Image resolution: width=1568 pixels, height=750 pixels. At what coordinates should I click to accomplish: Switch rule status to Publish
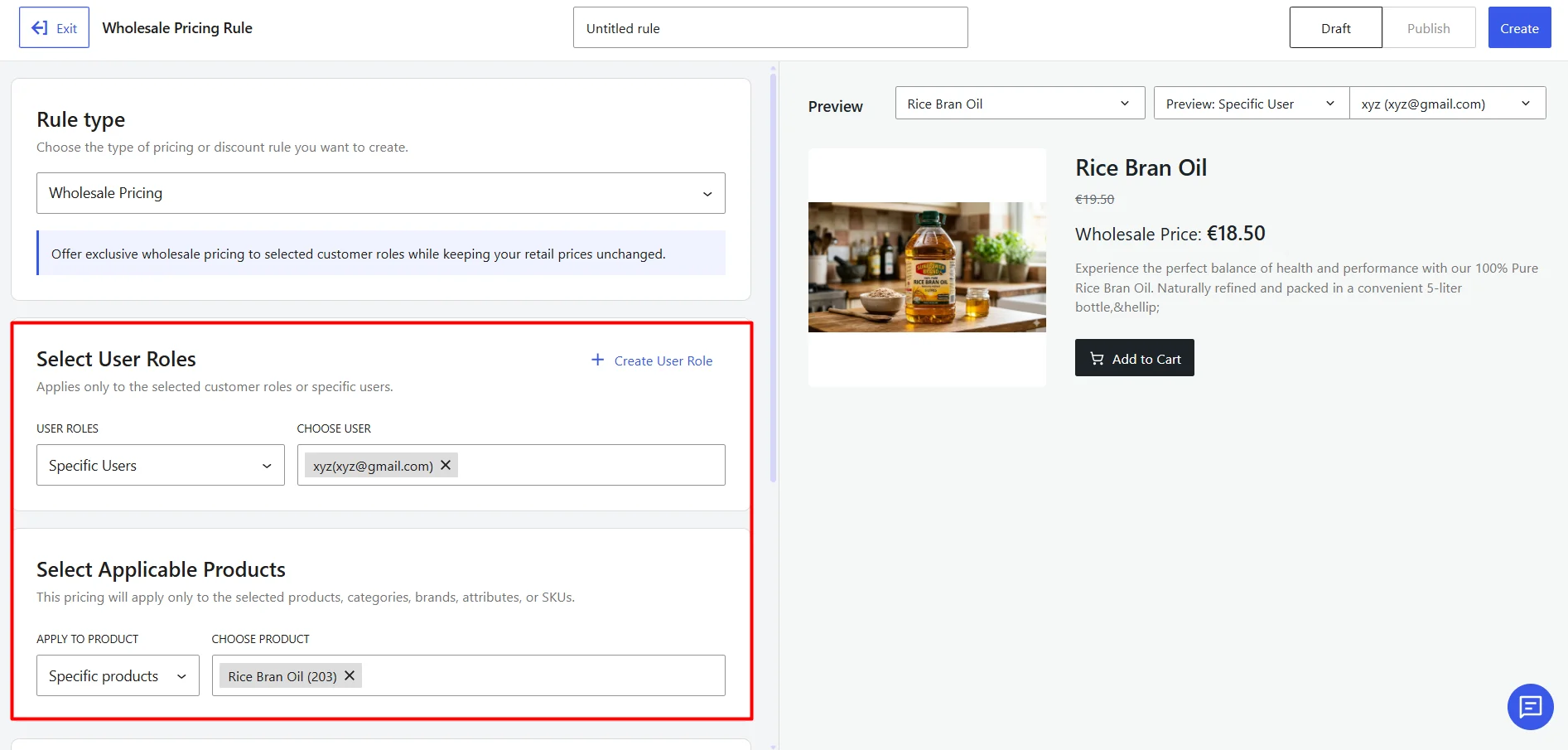pyautogui.click(x=1429, y=27)
